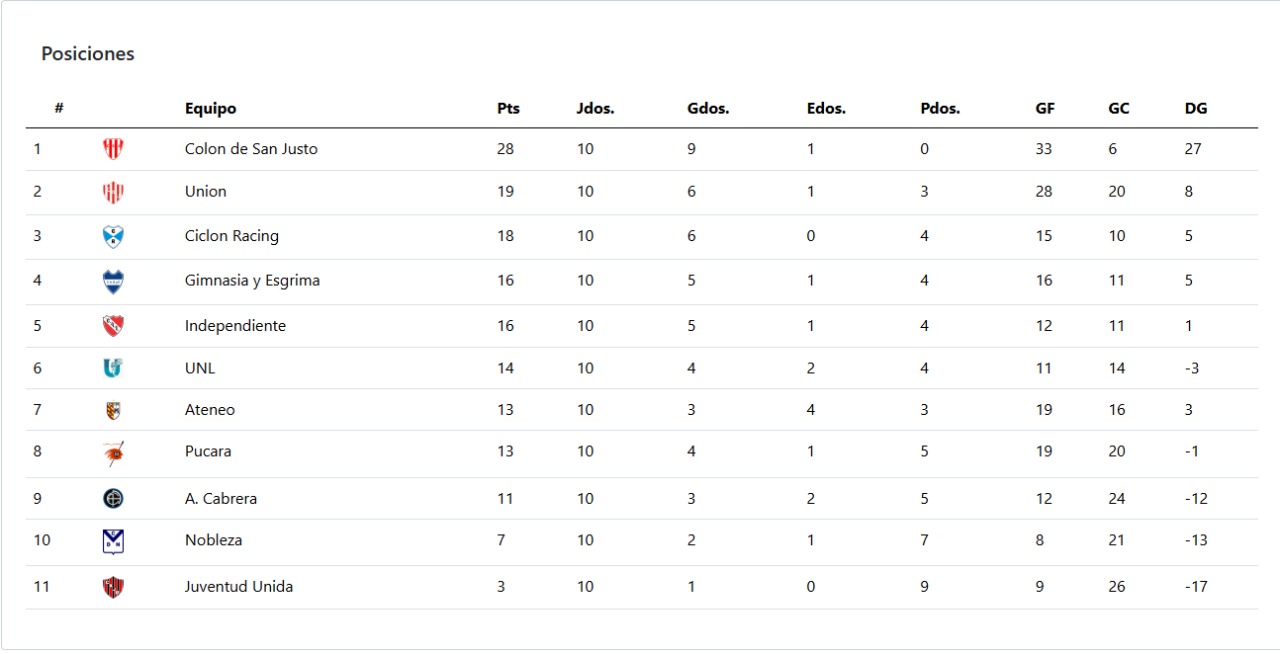Click the Gimnasia y Esgrima crest
1280x654 pixels.
[113, 281]
